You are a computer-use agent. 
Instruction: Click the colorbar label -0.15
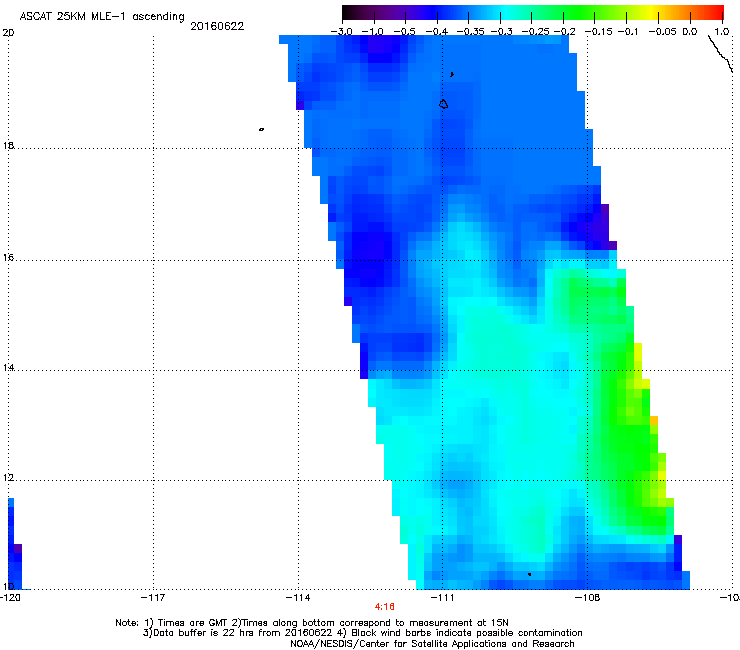598,32
